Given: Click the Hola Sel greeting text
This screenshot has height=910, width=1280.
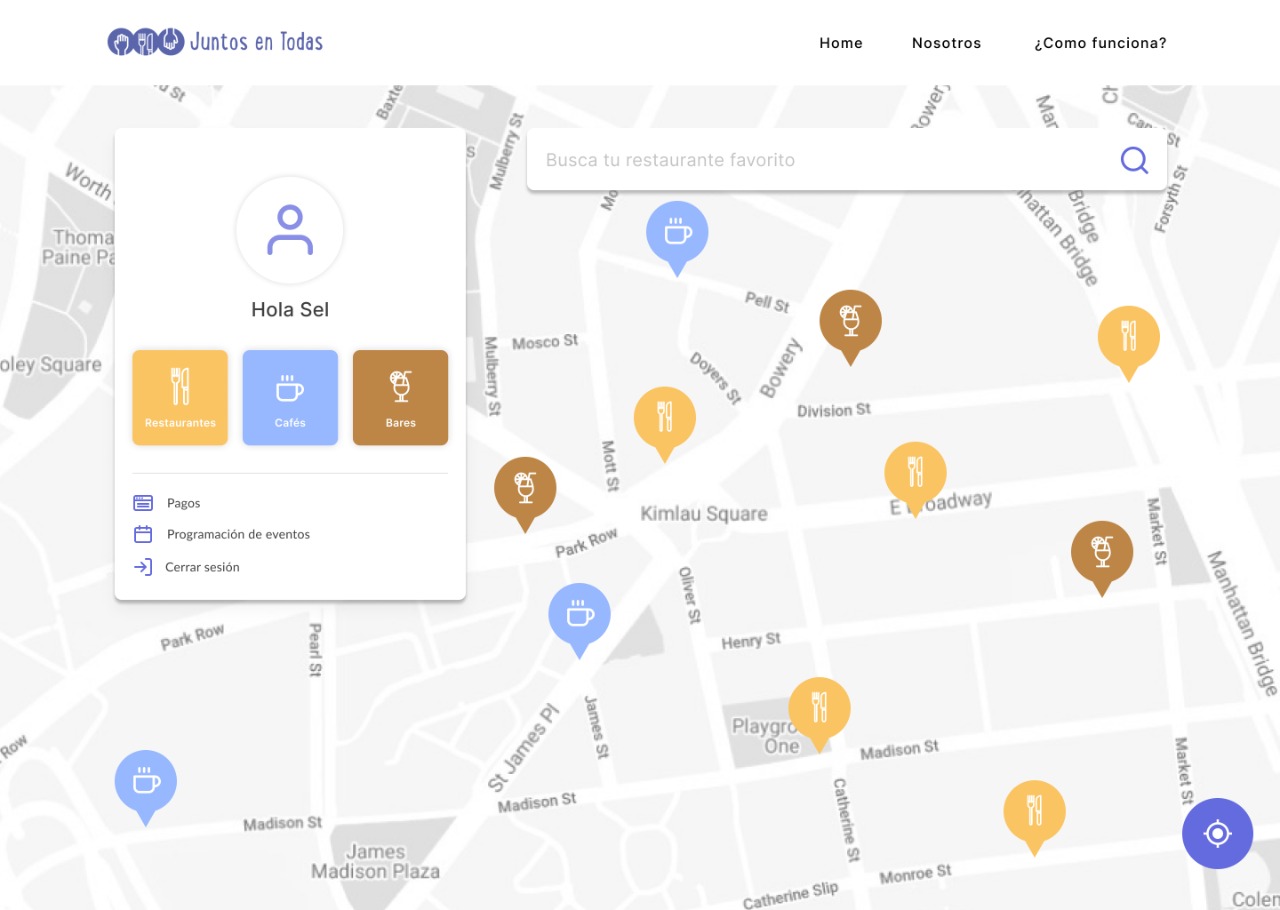Looking at the screenshot, I should click(290, 310).
